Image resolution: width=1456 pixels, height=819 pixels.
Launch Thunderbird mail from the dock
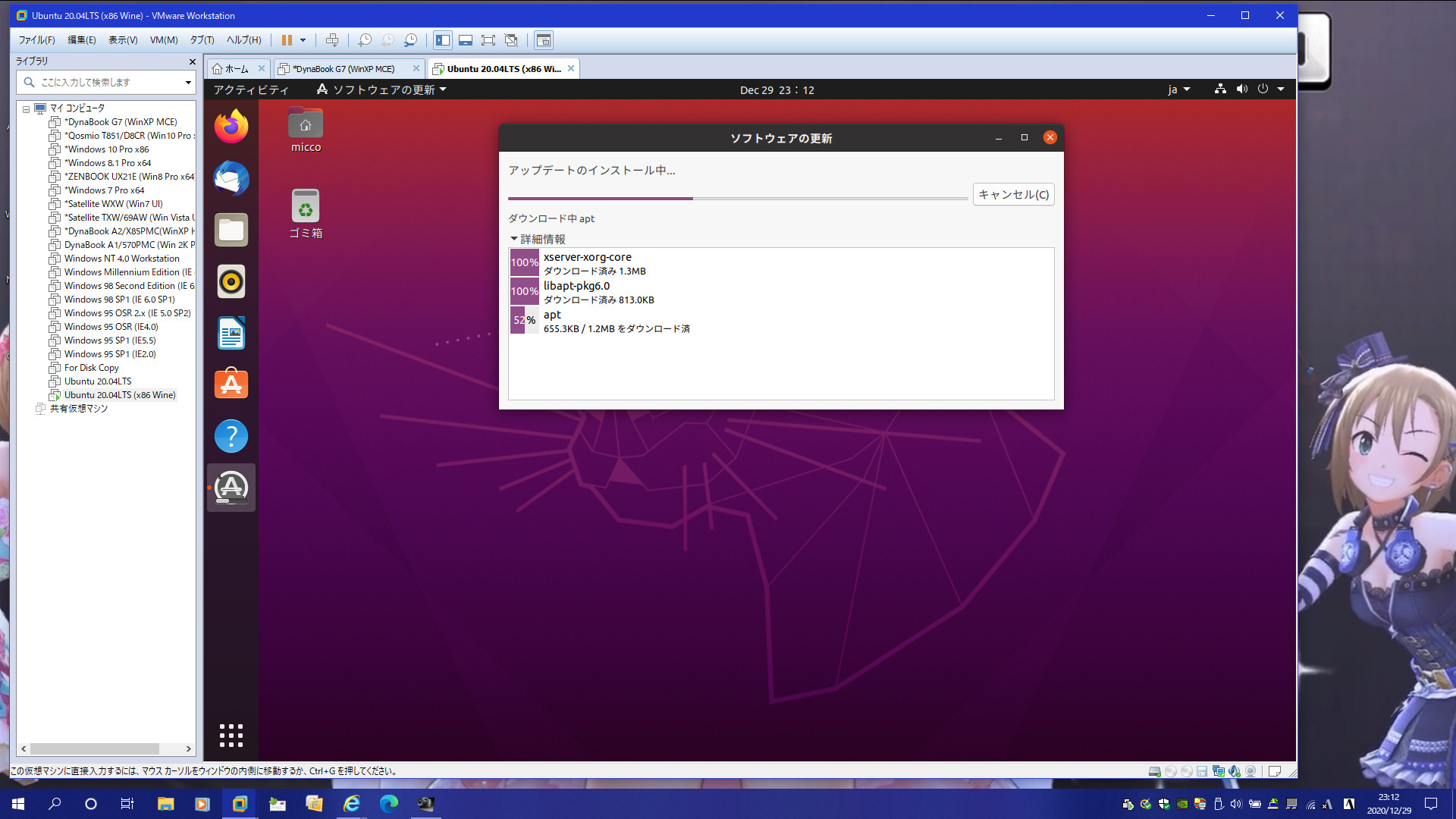pyautogui.click(x=231, y=178)
